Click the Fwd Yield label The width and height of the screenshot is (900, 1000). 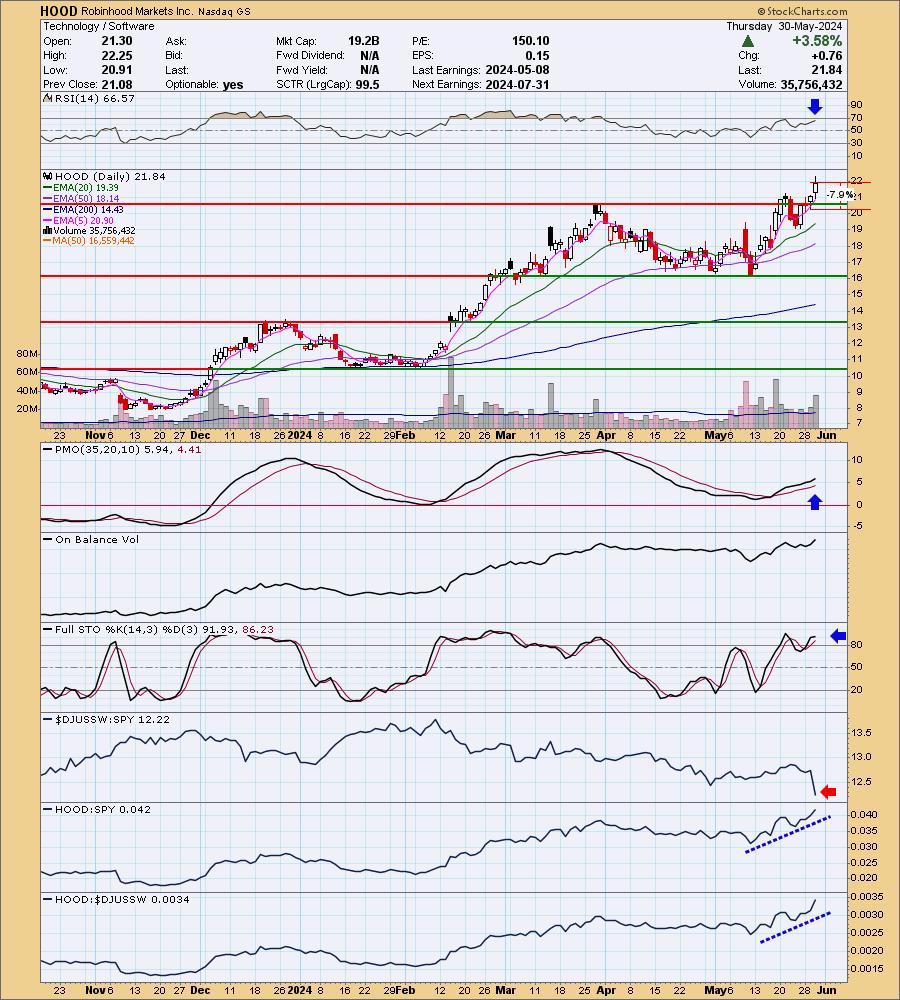tap(302, 70)
